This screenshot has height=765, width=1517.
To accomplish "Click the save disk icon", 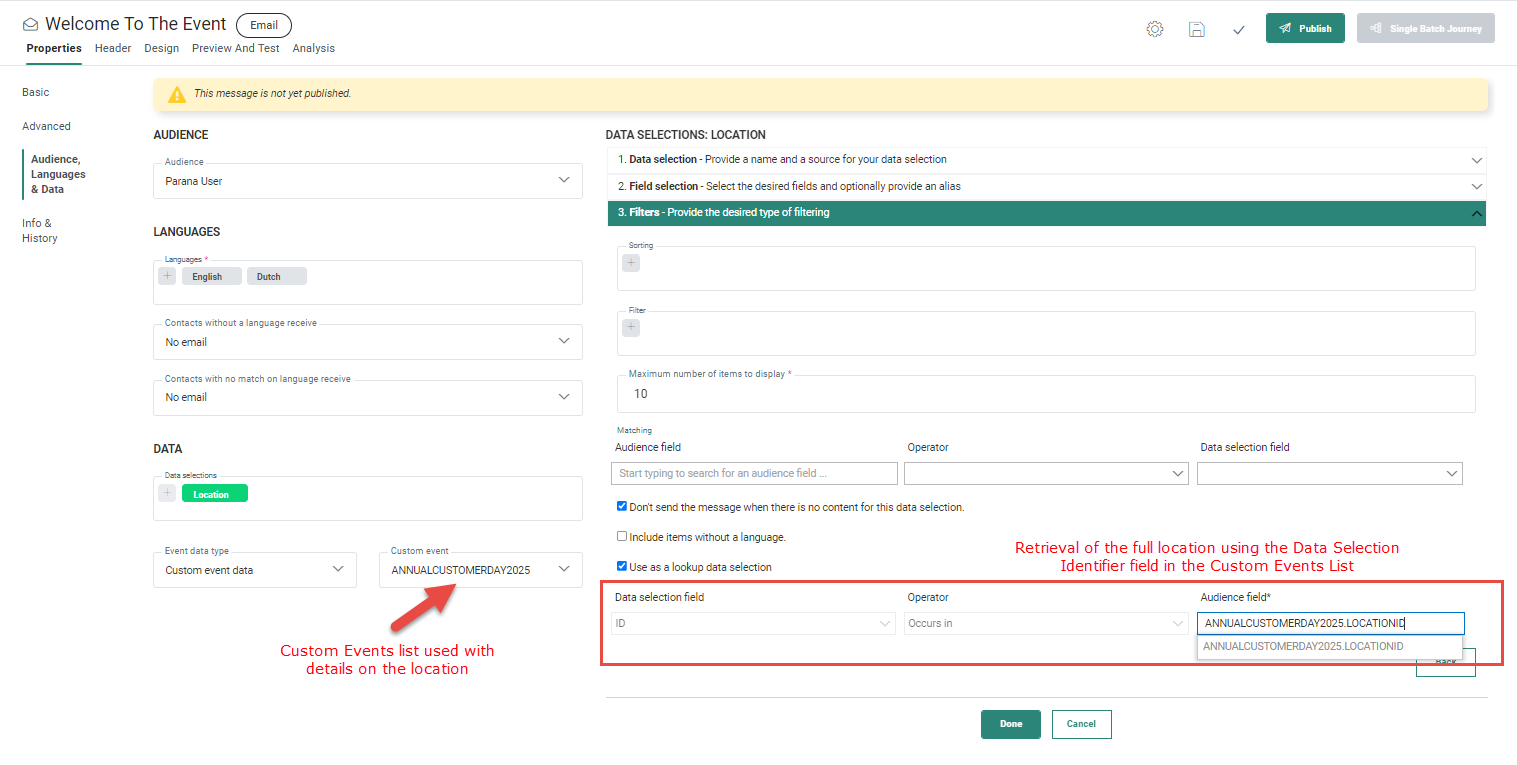I will point(1196,29).
